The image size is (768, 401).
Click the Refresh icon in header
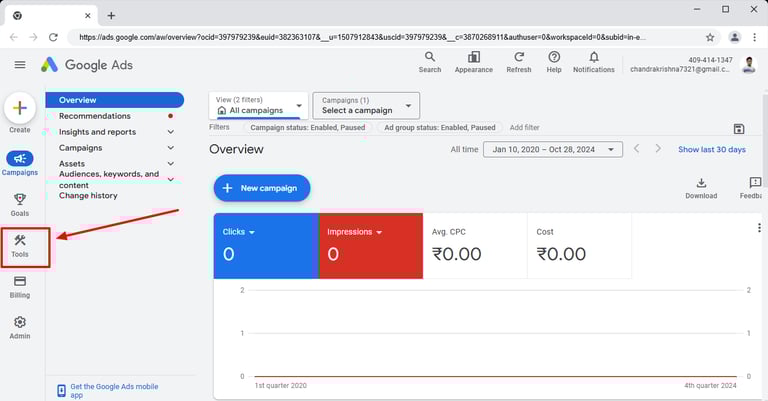tap(519, 62)
